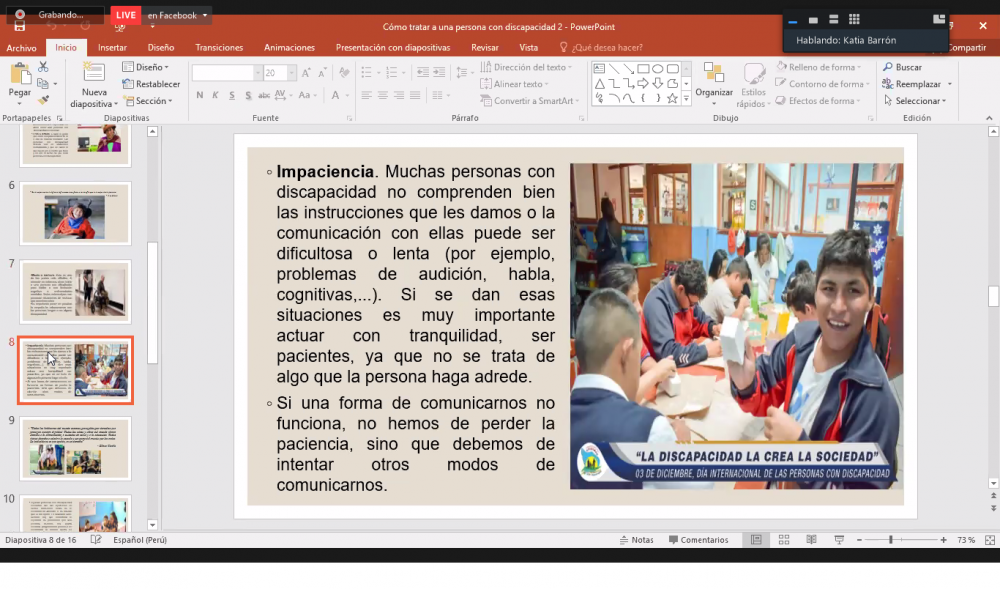Open the Diseño layout dropdown

[148, 67]
